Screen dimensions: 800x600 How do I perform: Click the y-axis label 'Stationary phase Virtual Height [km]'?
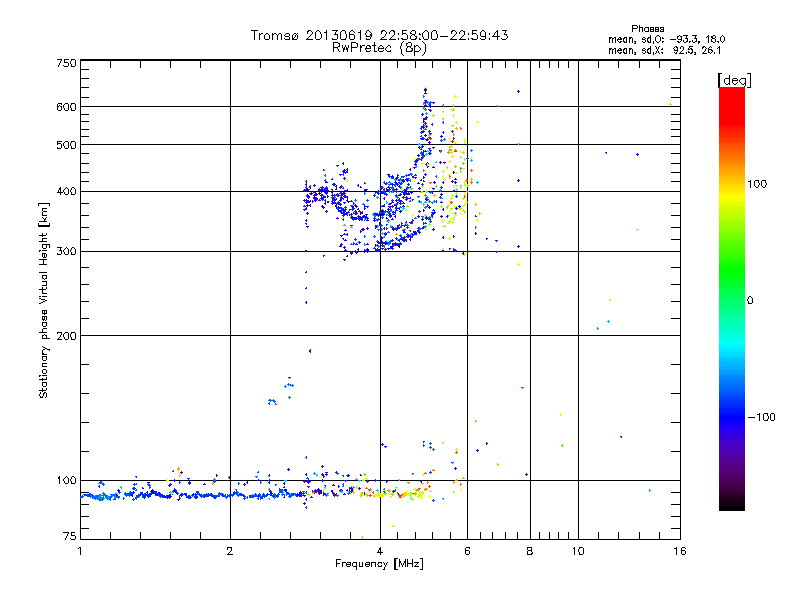[44, 300]
